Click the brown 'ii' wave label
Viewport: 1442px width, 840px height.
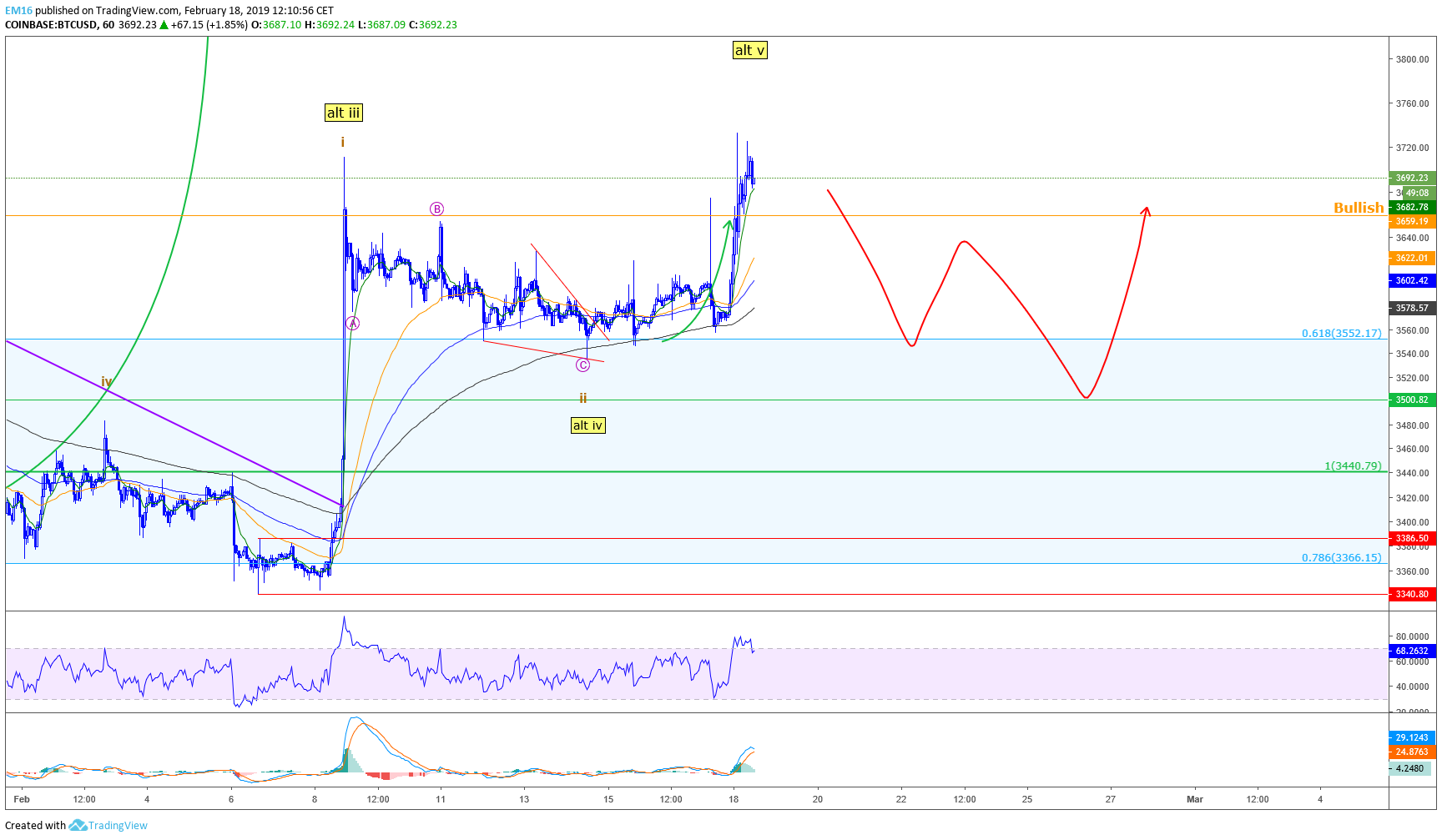coord(583,399)
